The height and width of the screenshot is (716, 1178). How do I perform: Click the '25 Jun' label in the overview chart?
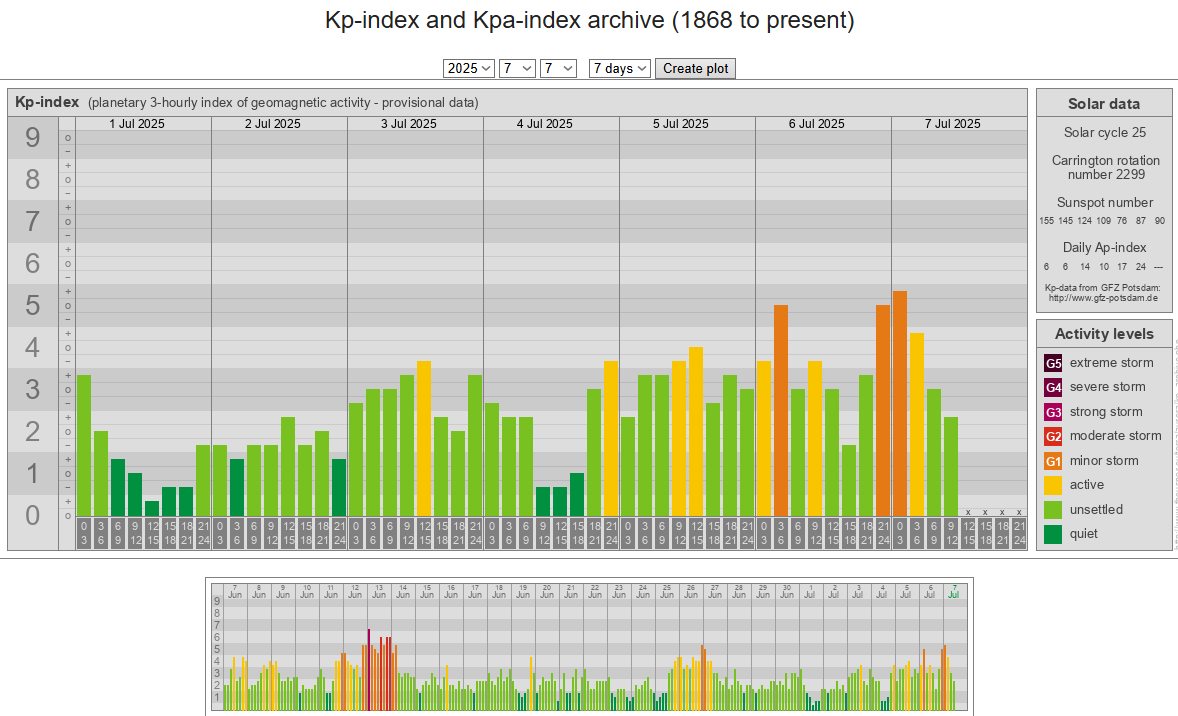666,591
